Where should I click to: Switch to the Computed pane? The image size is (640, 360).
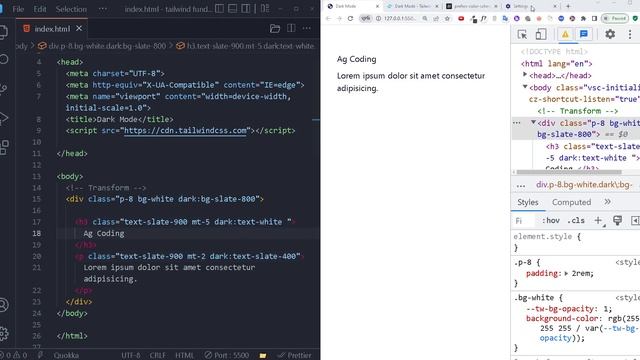(571, 202)
